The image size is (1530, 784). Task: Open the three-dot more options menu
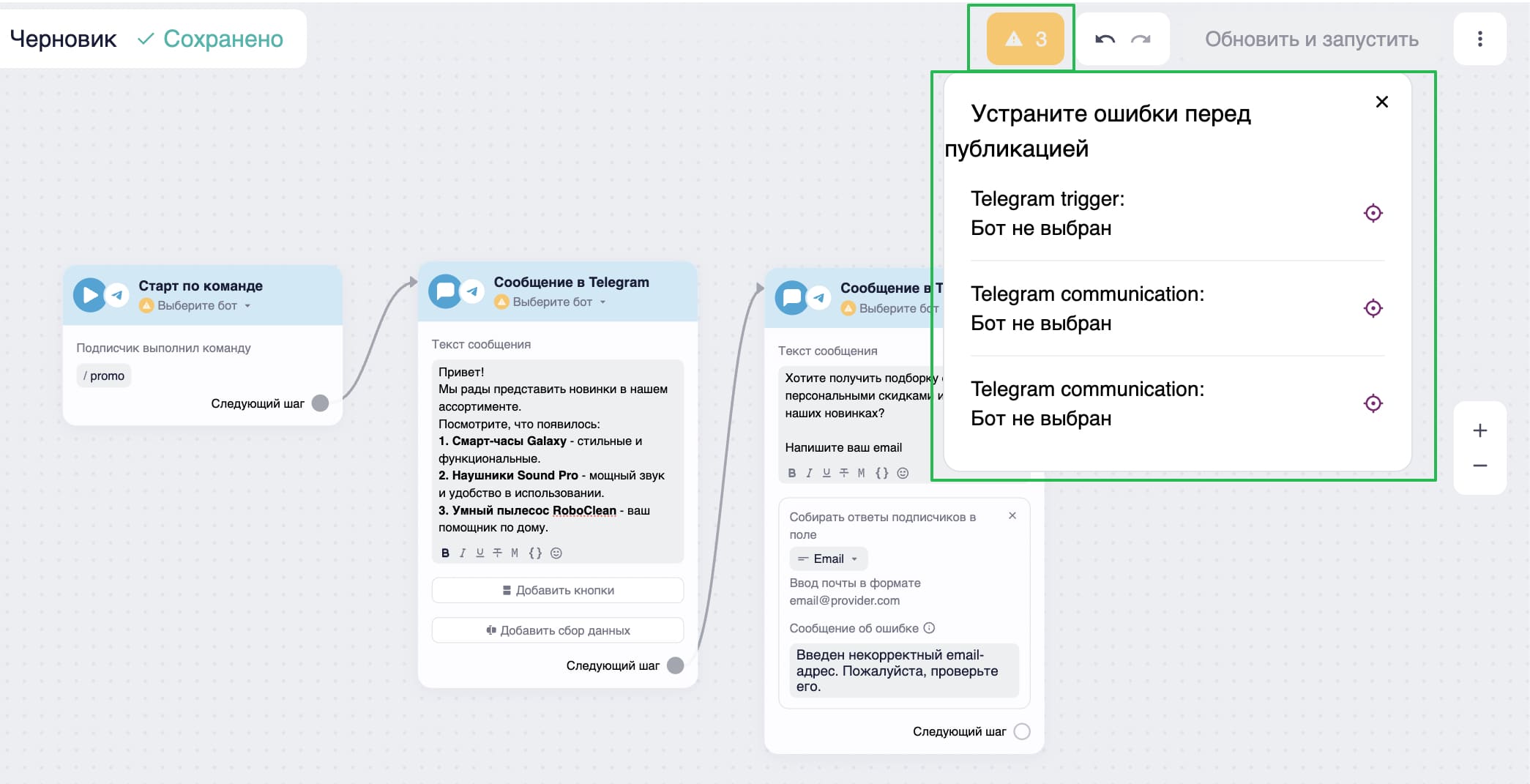[x=1479, y=39]
